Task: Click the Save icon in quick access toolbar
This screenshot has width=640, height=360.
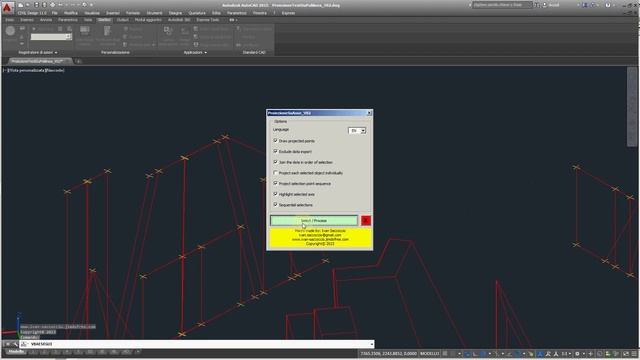Action: coord(36,5)
